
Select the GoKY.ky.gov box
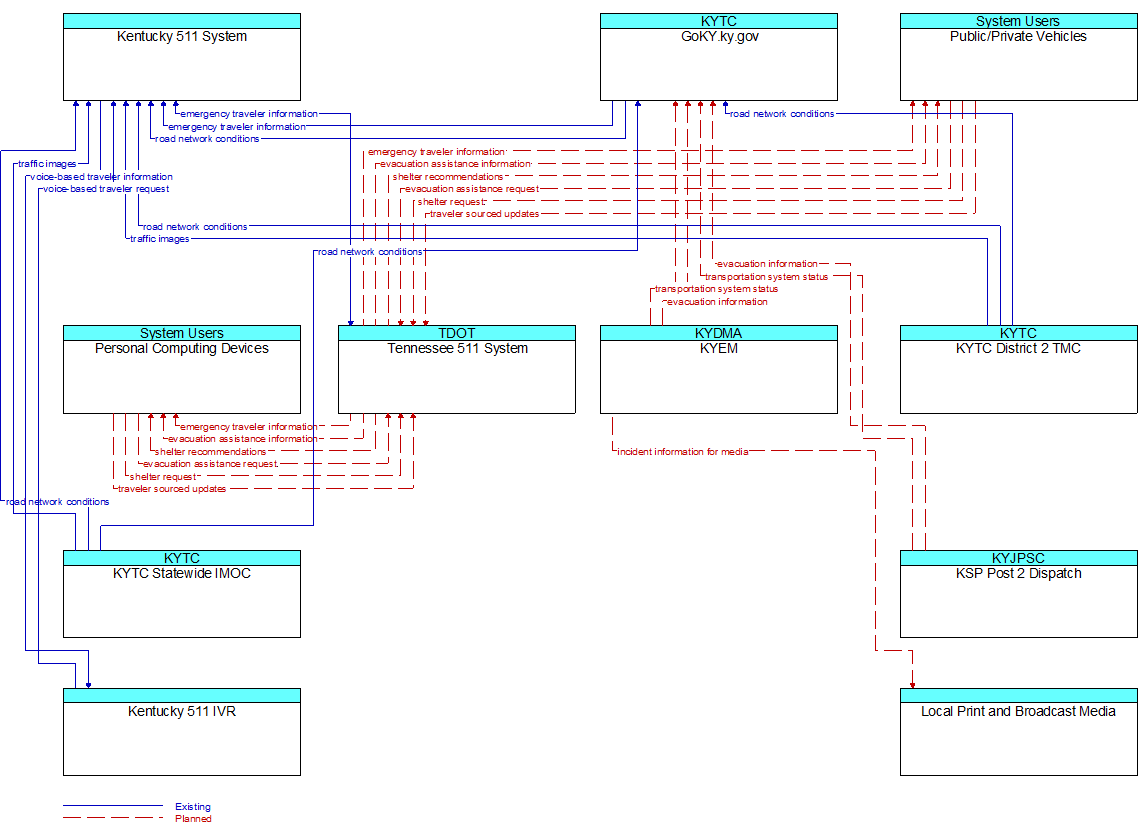pyautogui.click(x=718, y=57)
